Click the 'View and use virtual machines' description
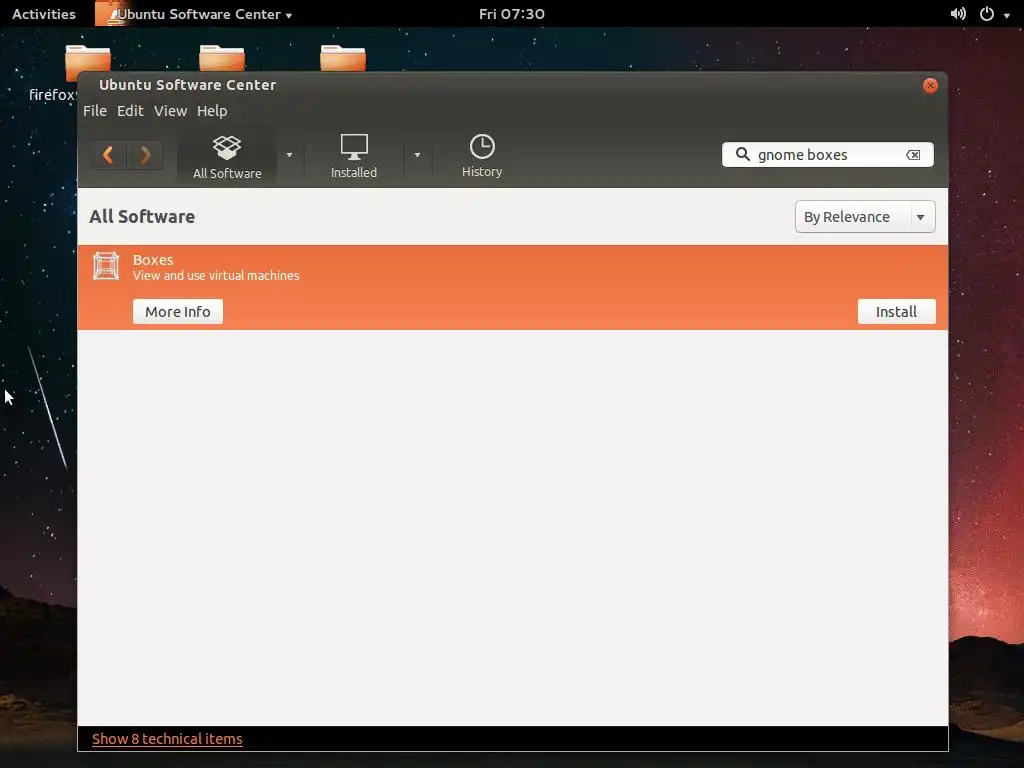 [216, 276]
